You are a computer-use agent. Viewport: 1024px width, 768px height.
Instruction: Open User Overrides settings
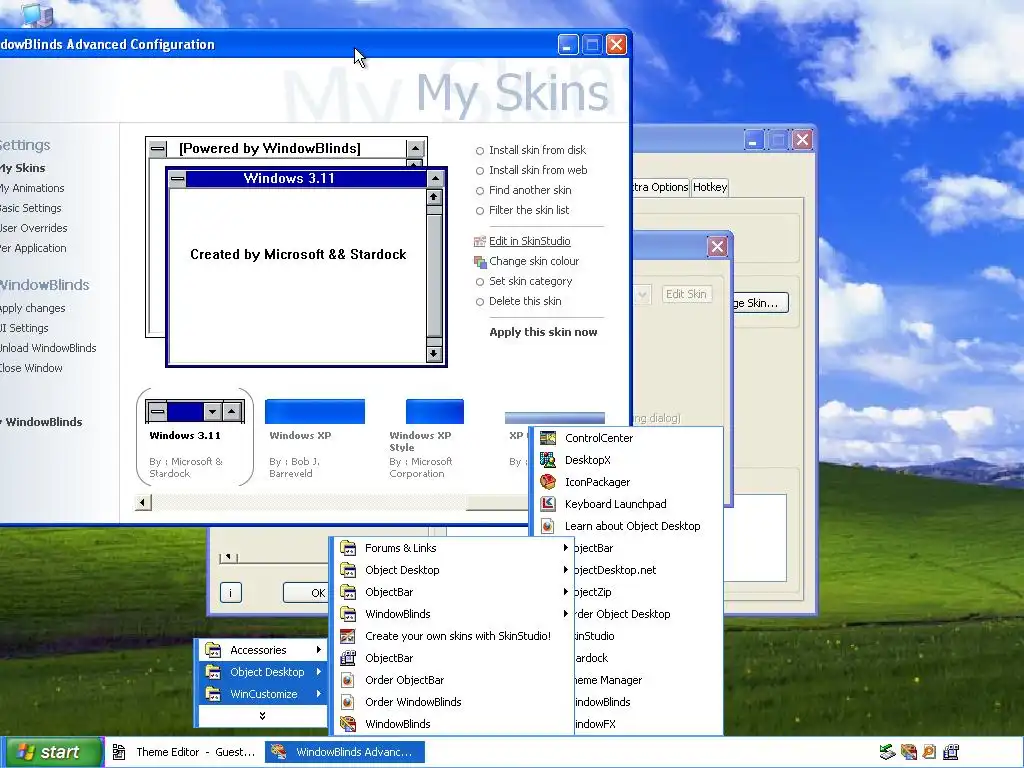pyautogui.click(x=34, y=228)
